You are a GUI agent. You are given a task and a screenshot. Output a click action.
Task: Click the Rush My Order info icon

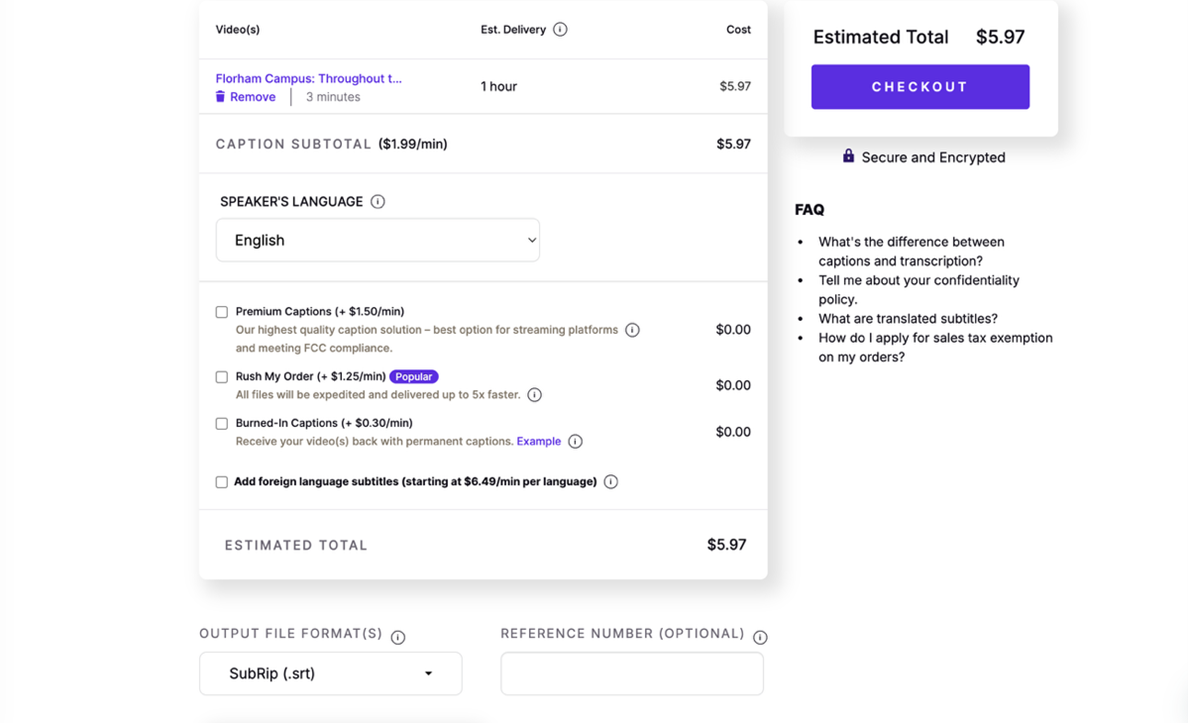coord(534,394)
